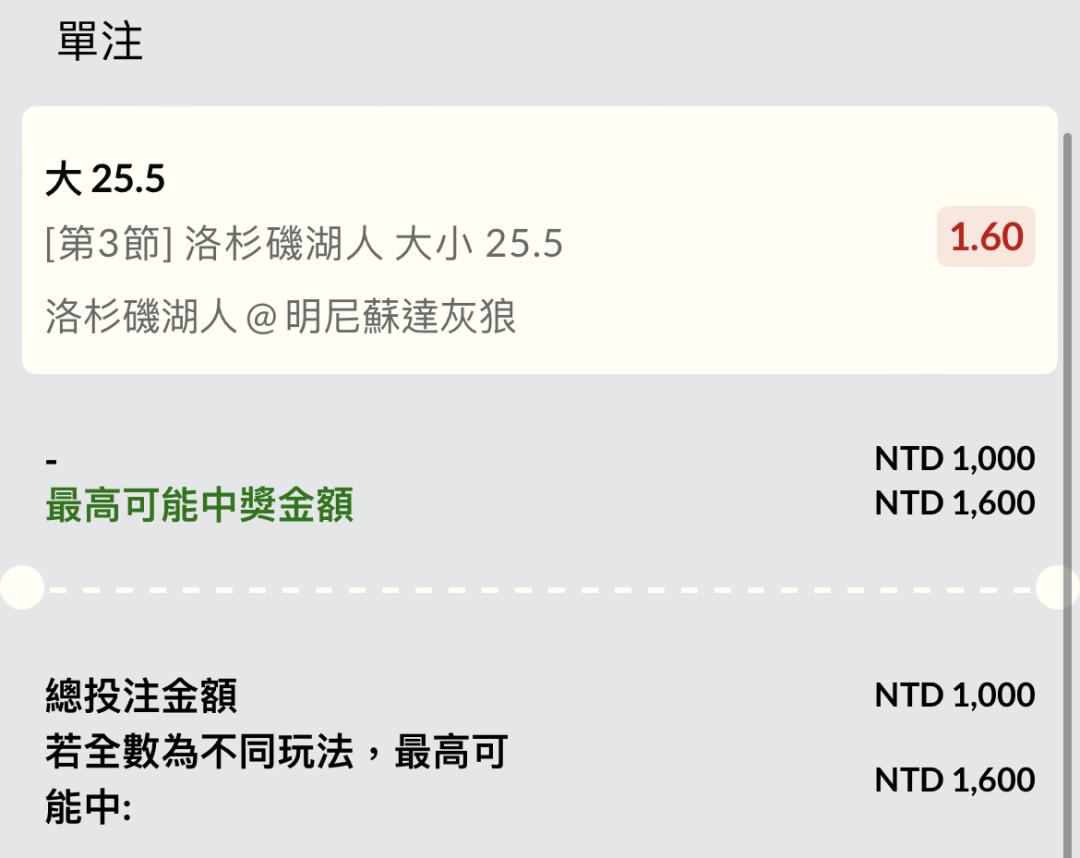Click the 單注 heading at top
1080x858 pixels.
pos(100,43)
